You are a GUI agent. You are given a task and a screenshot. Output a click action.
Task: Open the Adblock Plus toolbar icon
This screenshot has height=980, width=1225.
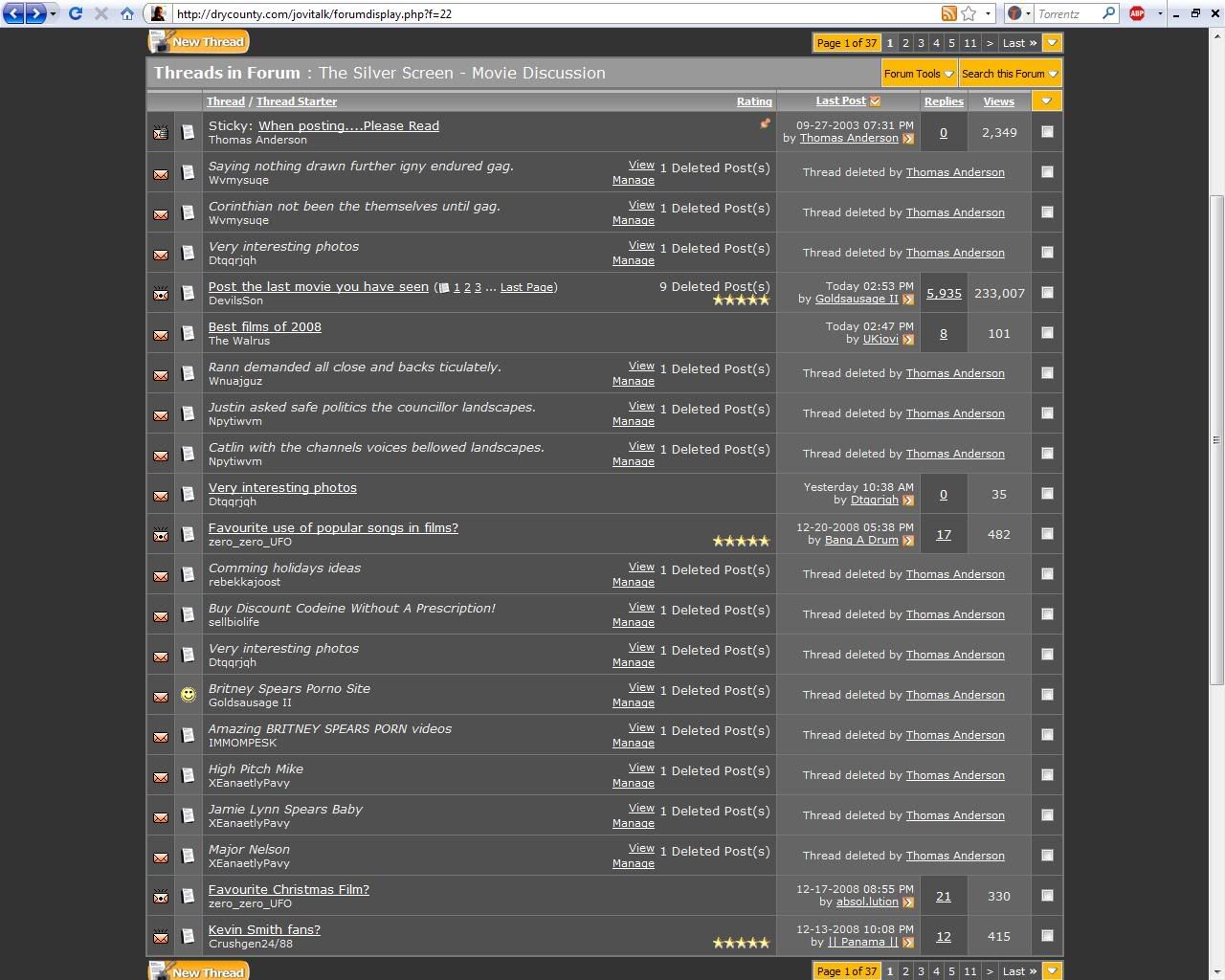pyautogui.click(x=1137, y=13)
